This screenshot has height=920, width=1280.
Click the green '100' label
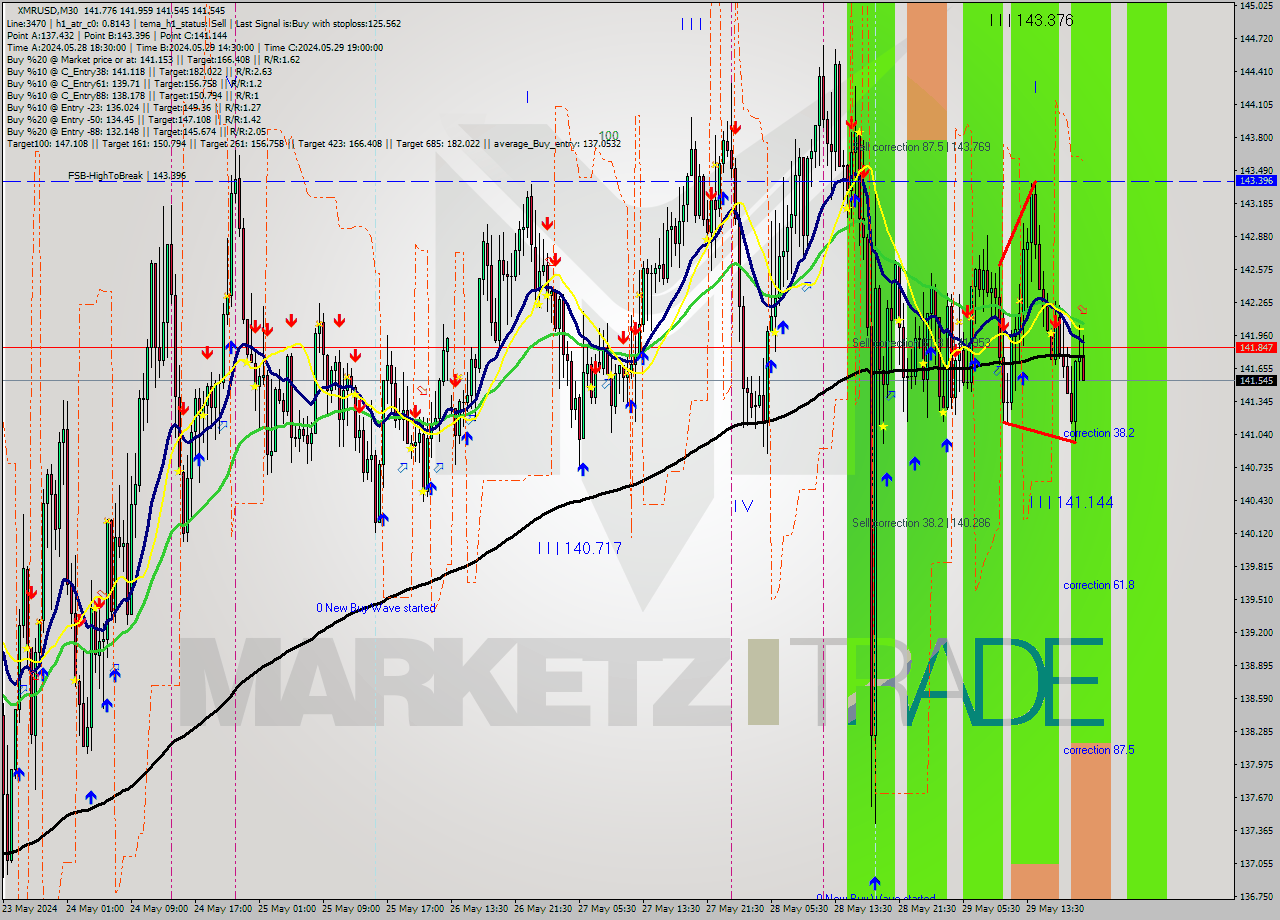pos(608,135)
